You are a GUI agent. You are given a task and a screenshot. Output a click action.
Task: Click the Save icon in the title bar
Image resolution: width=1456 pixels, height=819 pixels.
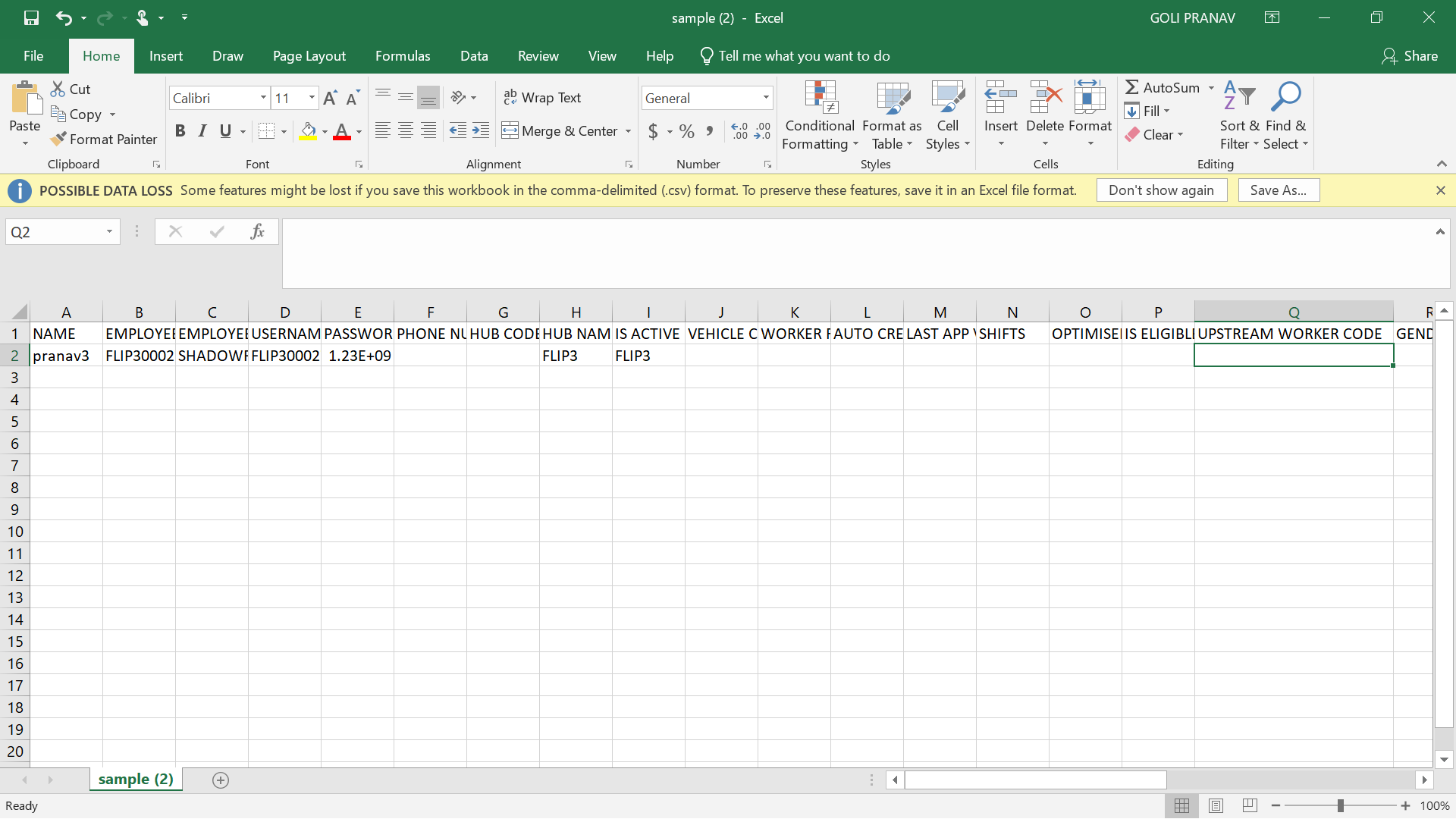coord(31,17)
